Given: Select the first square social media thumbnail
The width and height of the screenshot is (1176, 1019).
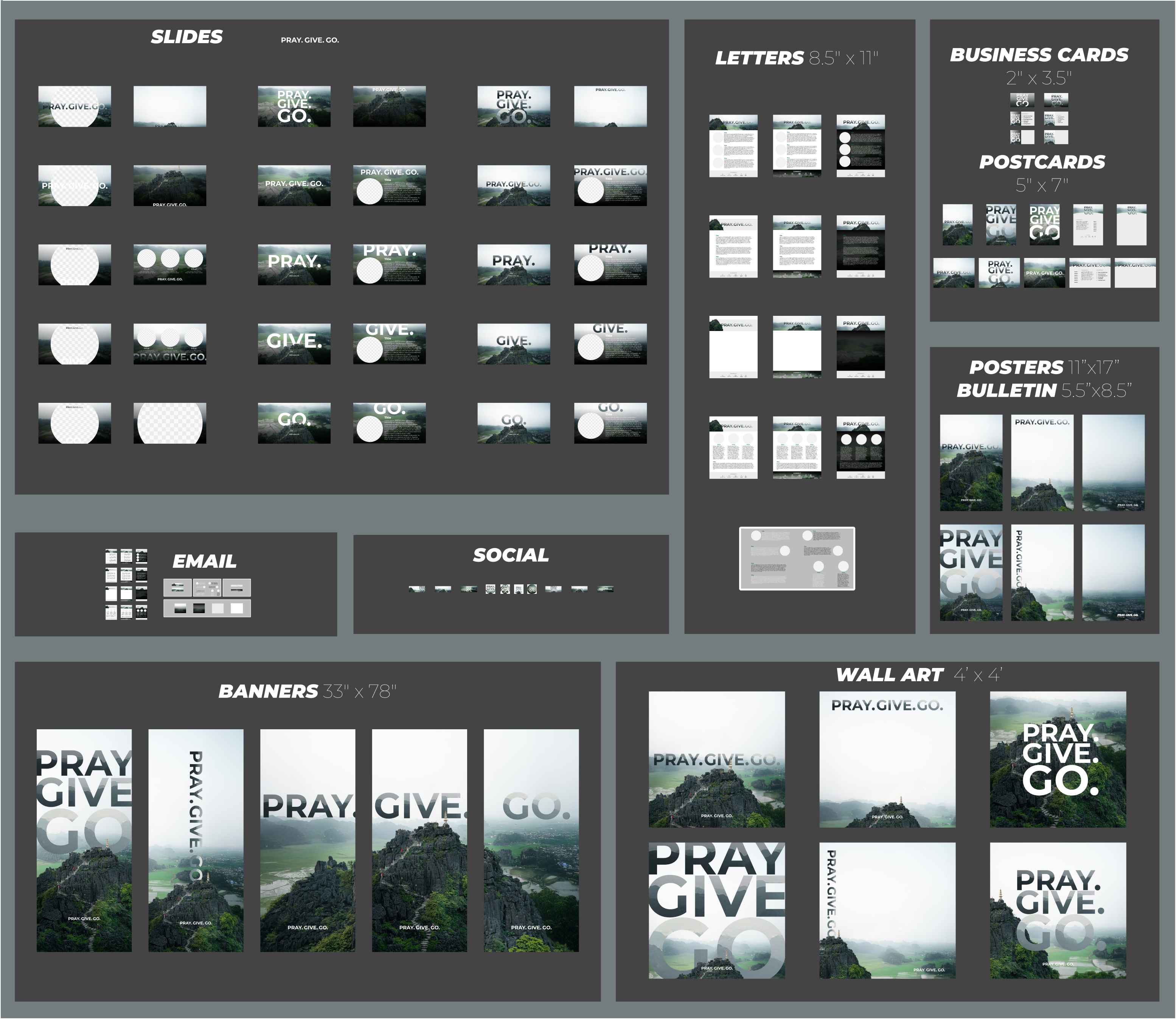Looking at the screenshot, I should [490, 589].
